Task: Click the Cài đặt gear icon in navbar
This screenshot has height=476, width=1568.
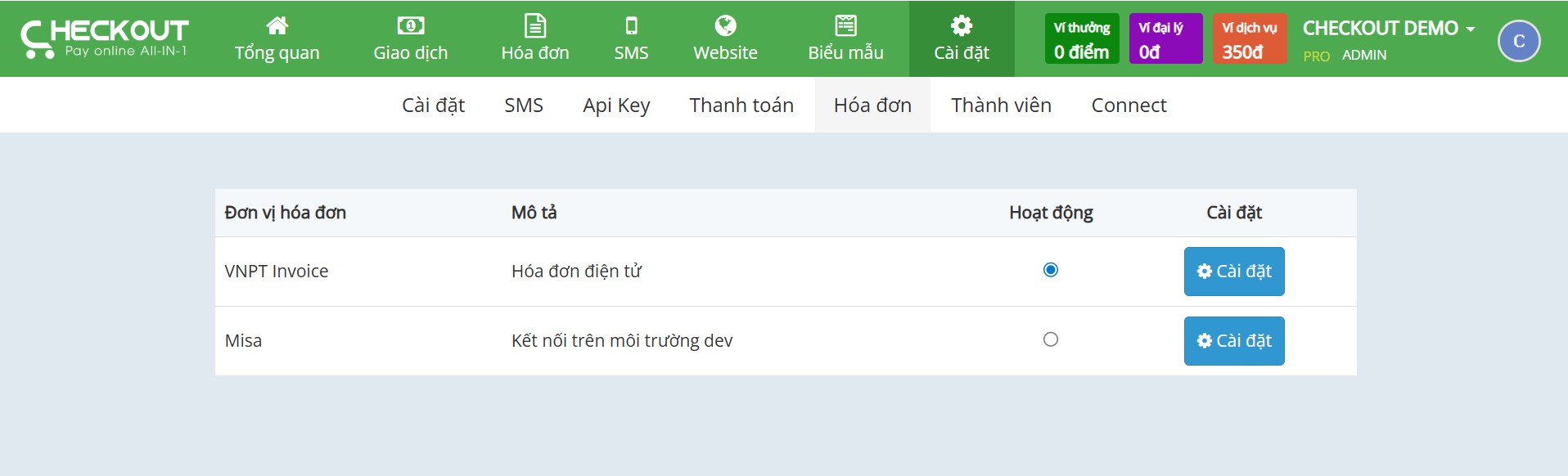Action: (962, 26)
